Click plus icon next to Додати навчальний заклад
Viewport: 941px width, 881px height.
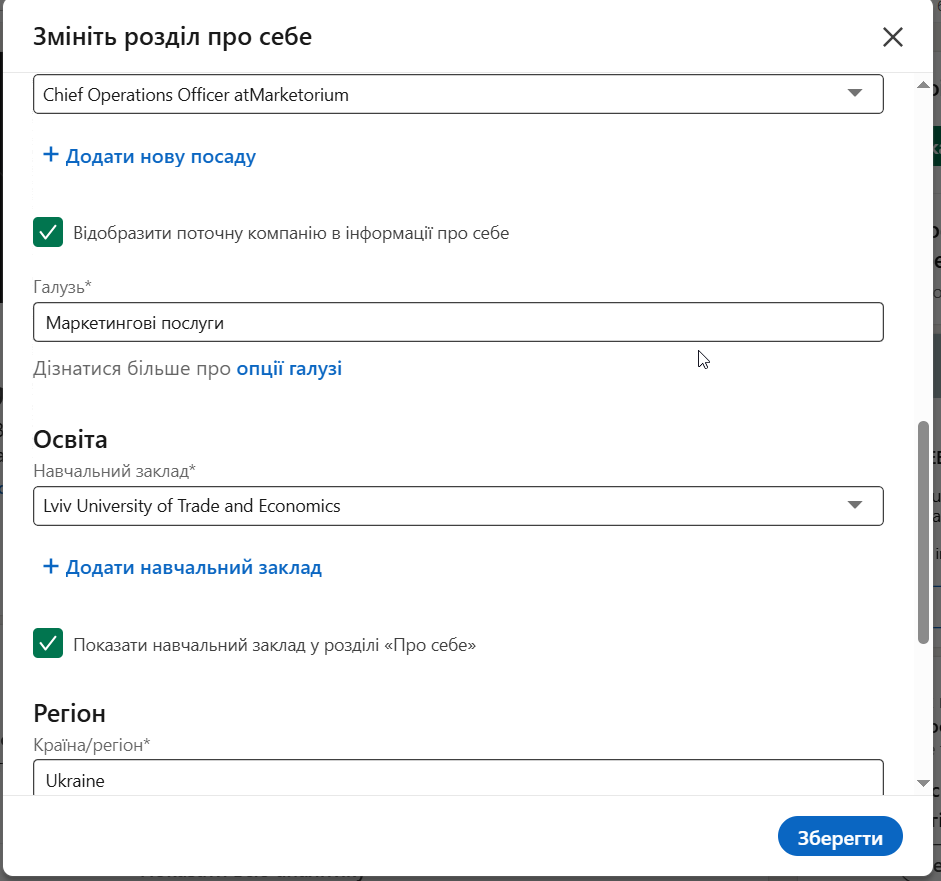[x=50, y=567]
